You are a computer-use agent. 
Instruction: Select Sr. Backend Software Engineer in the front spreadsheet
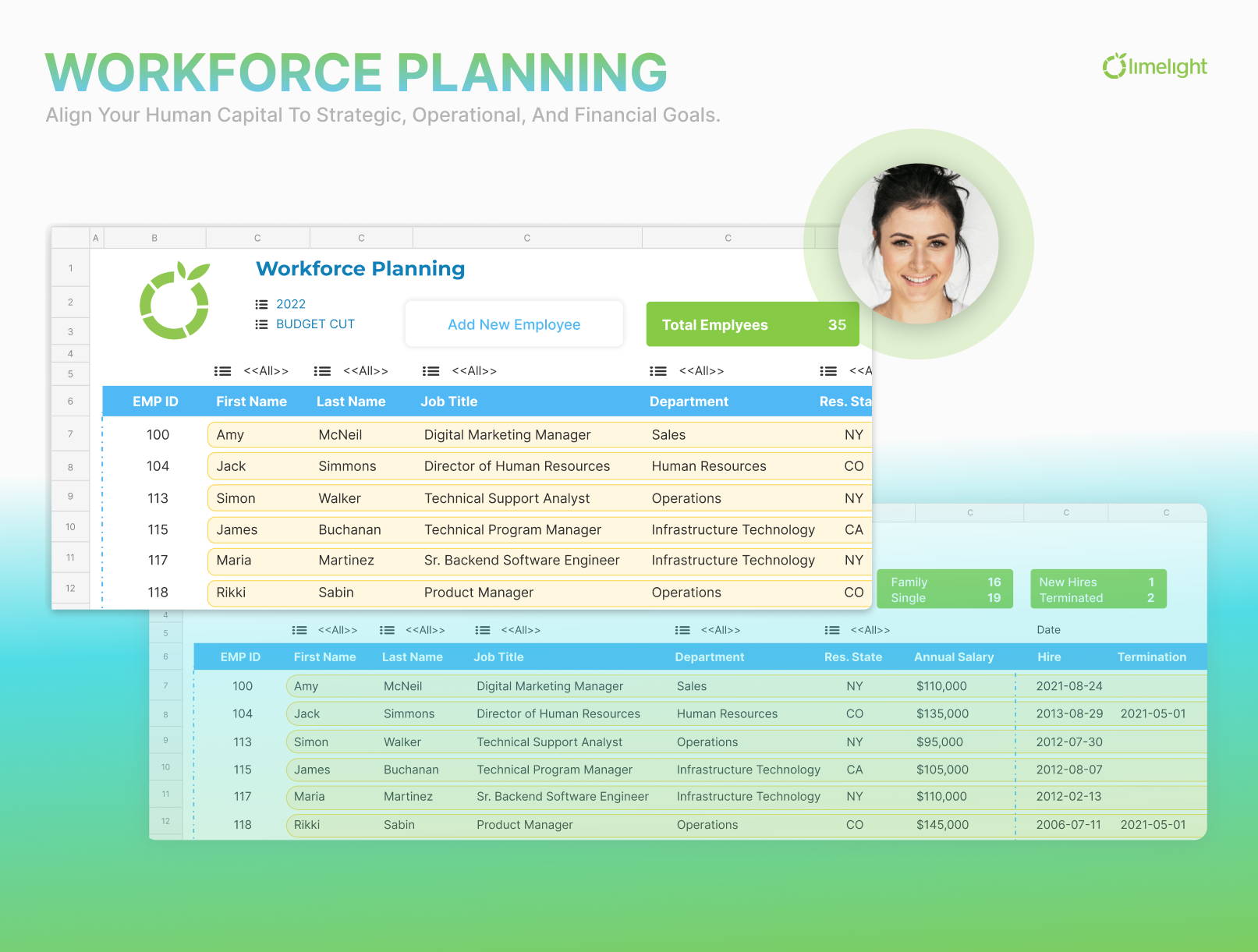[522, 560]
